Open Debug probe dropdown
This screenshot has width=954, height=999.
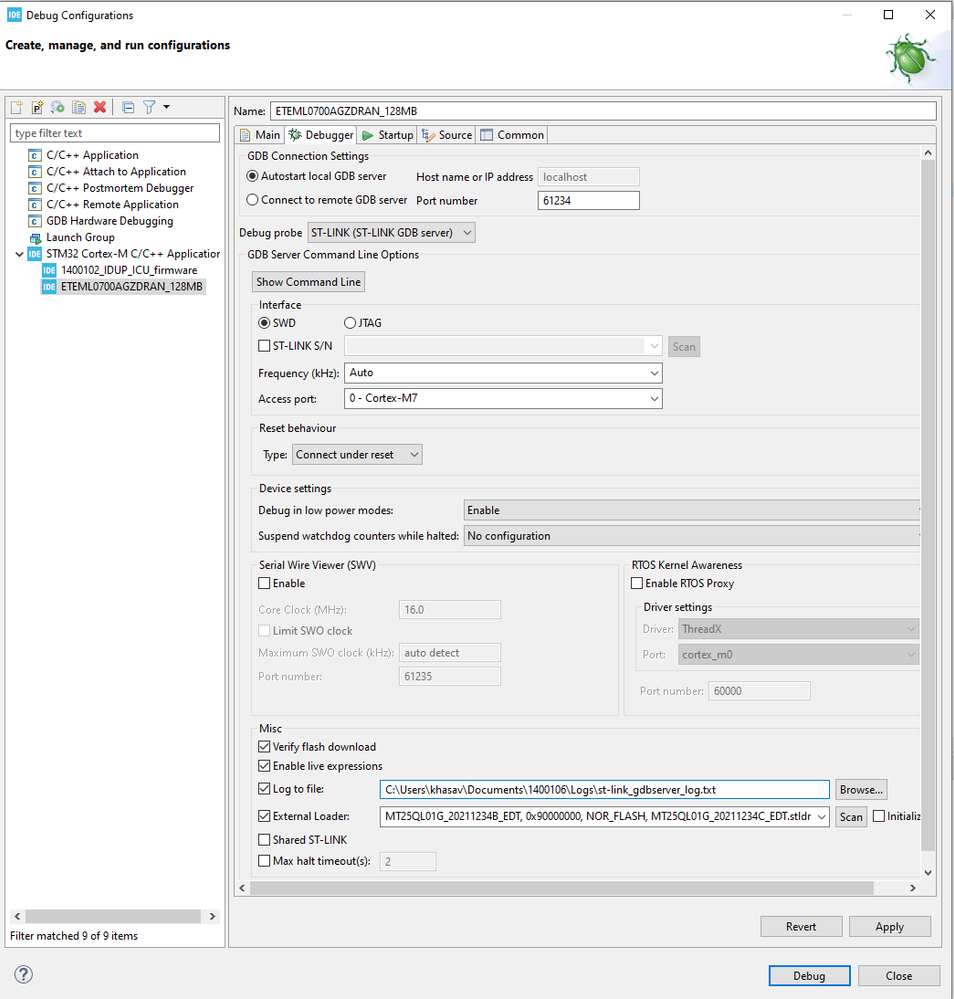coord(391,233)
